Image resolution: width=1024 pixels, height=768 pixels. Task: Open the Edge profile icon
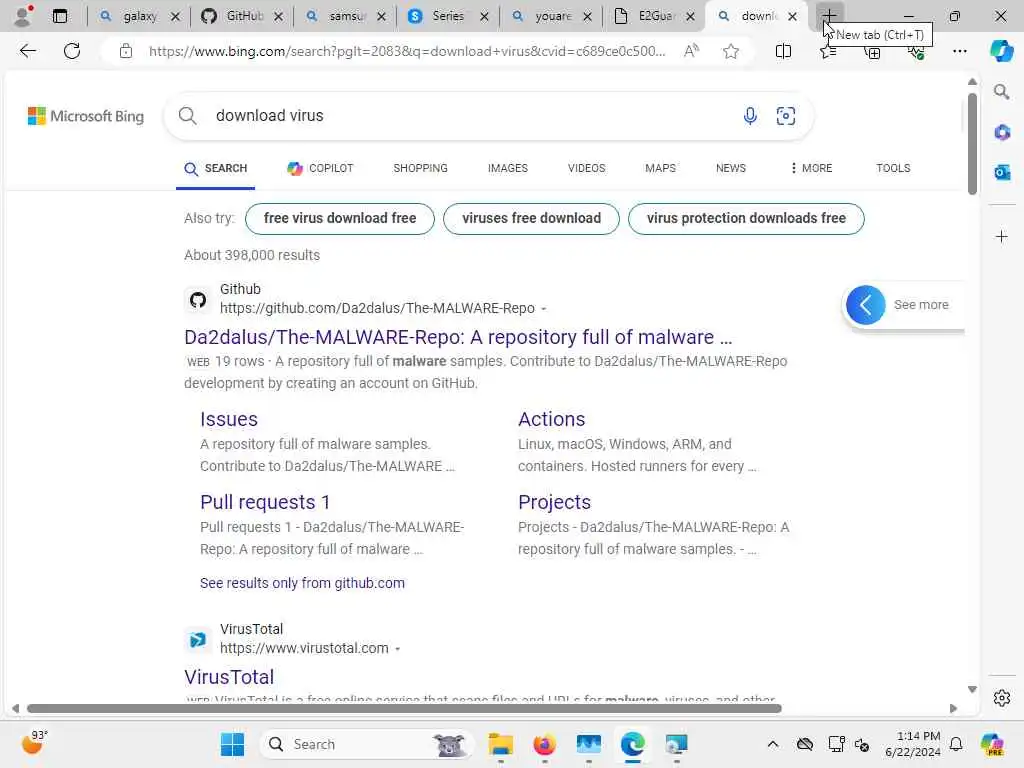coord(24,16)
